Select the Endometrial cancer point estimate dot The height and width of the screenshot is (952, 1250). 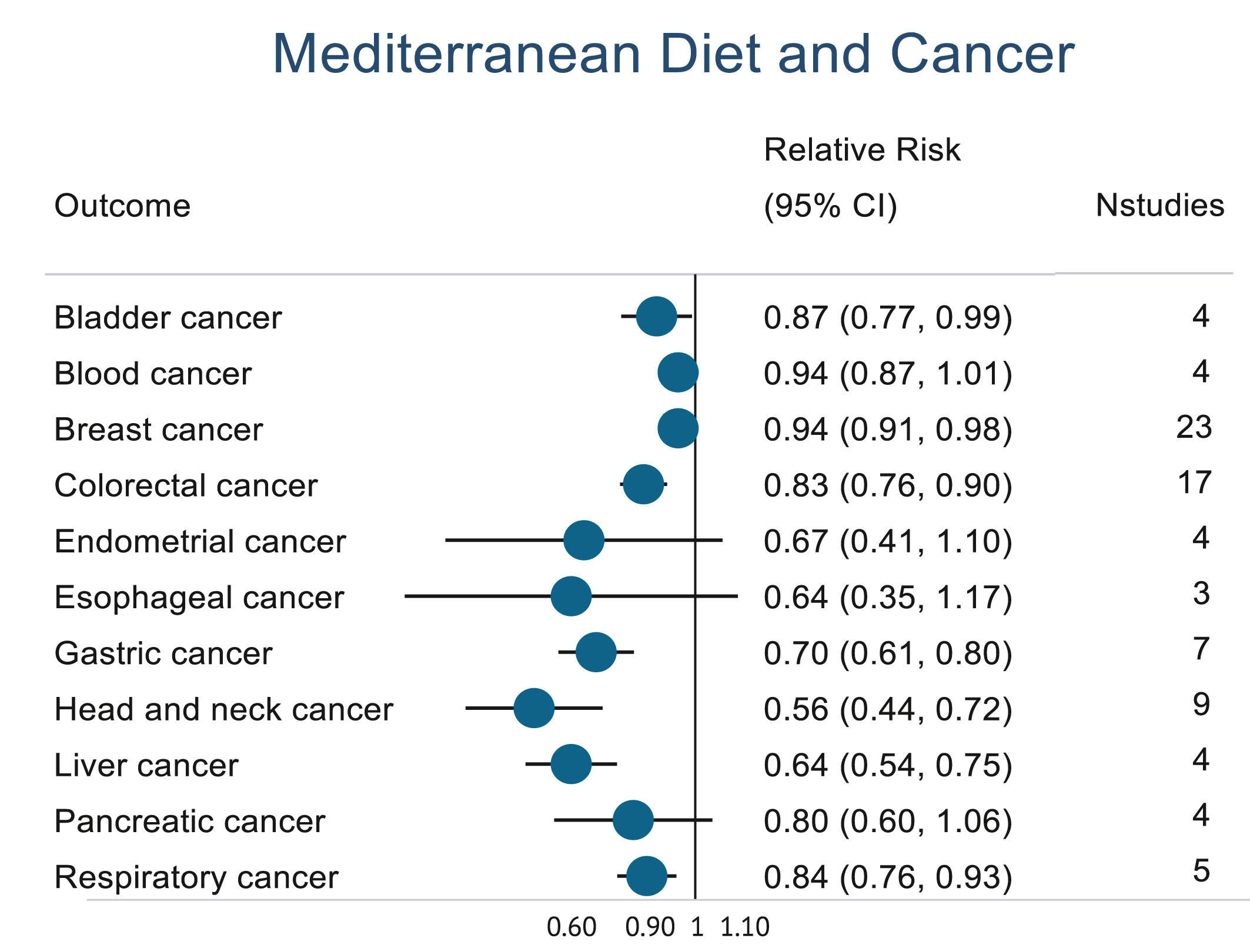pyautogui.click(x=583, y=540)
